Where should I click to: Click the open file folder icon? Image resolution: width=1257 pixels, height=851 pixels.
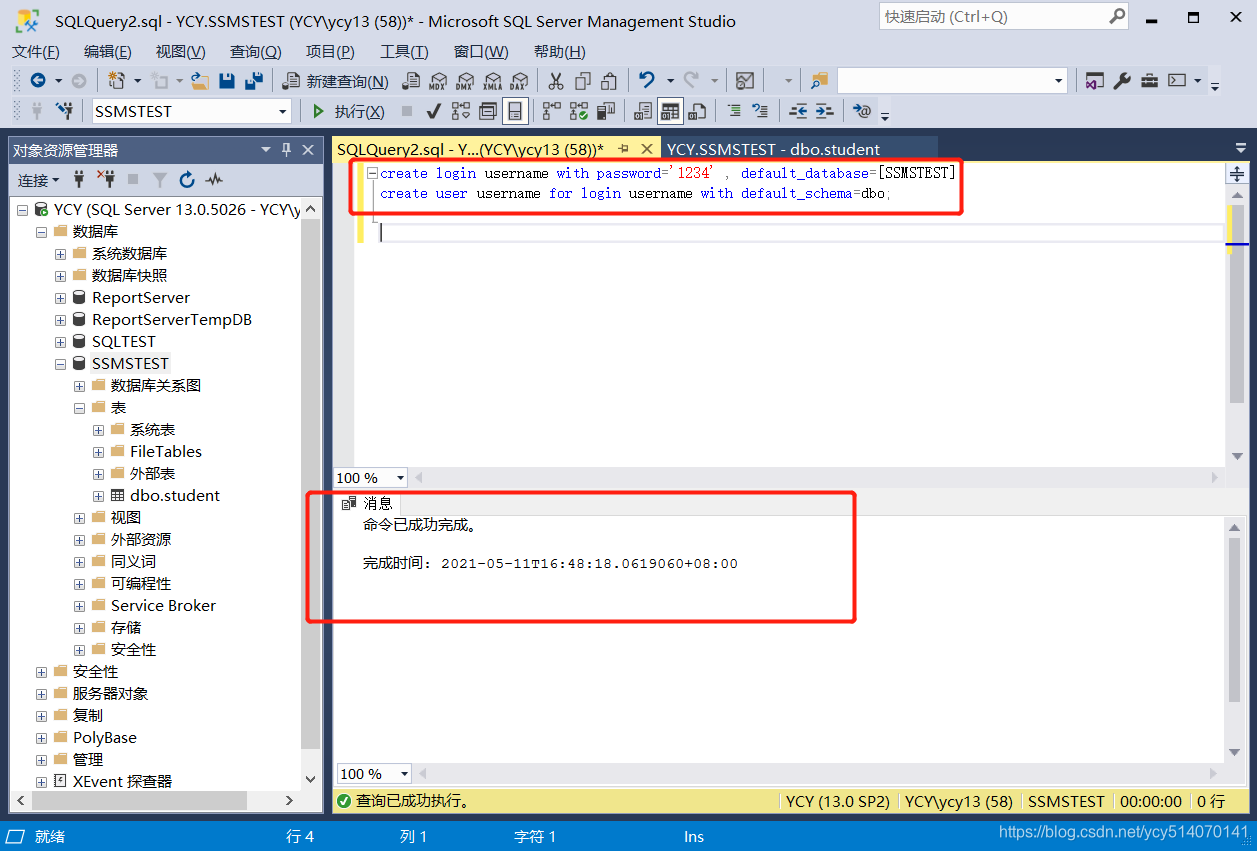200,81
